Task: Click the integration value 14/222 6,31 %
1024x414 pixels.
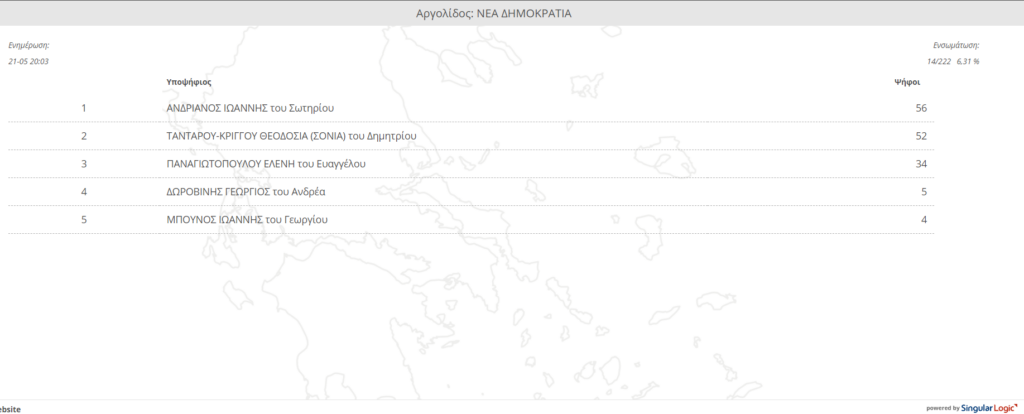Action: 953,61
